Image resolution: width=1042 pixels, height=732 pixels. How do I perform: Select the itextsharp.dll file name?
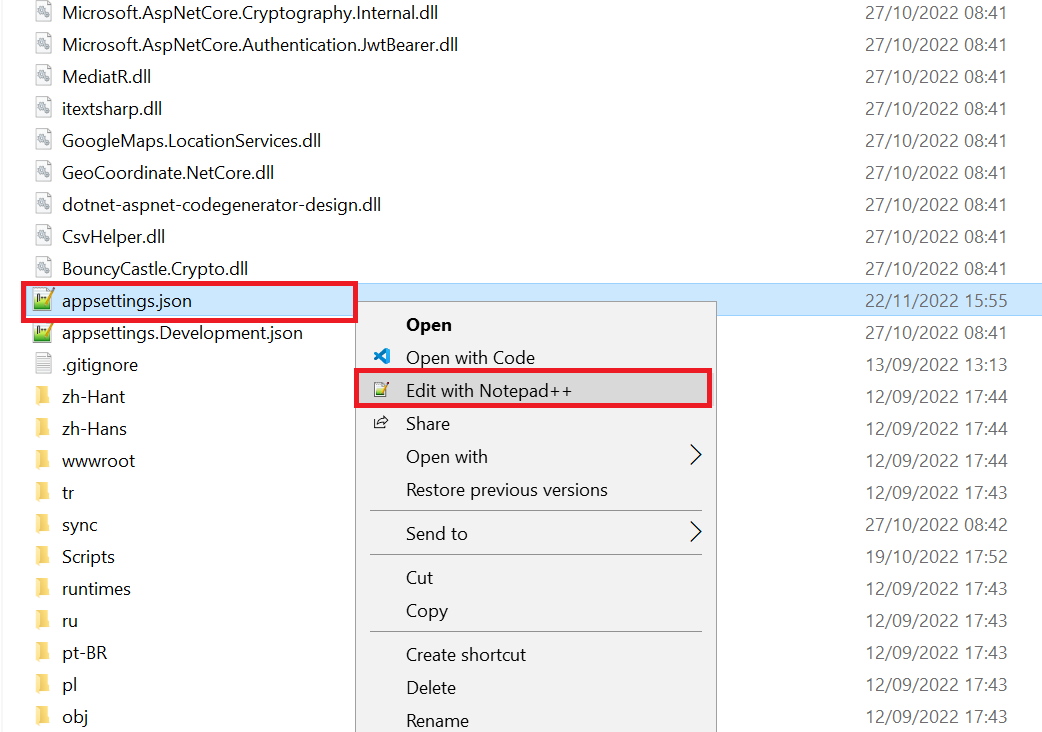point(112,108)
